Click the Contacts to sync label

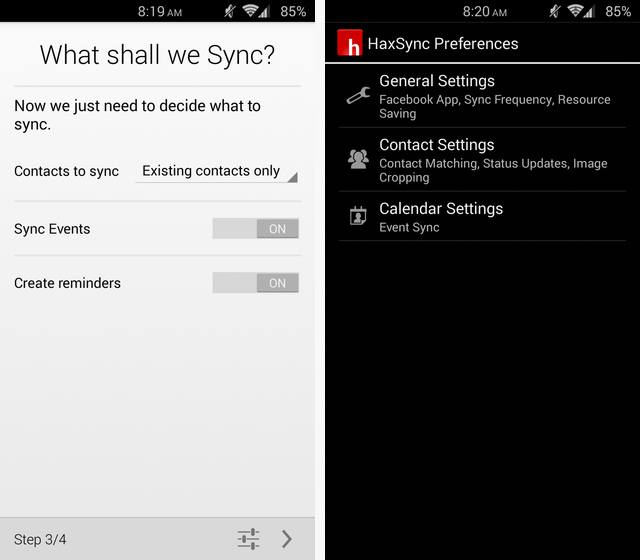(x=67, y=171)
